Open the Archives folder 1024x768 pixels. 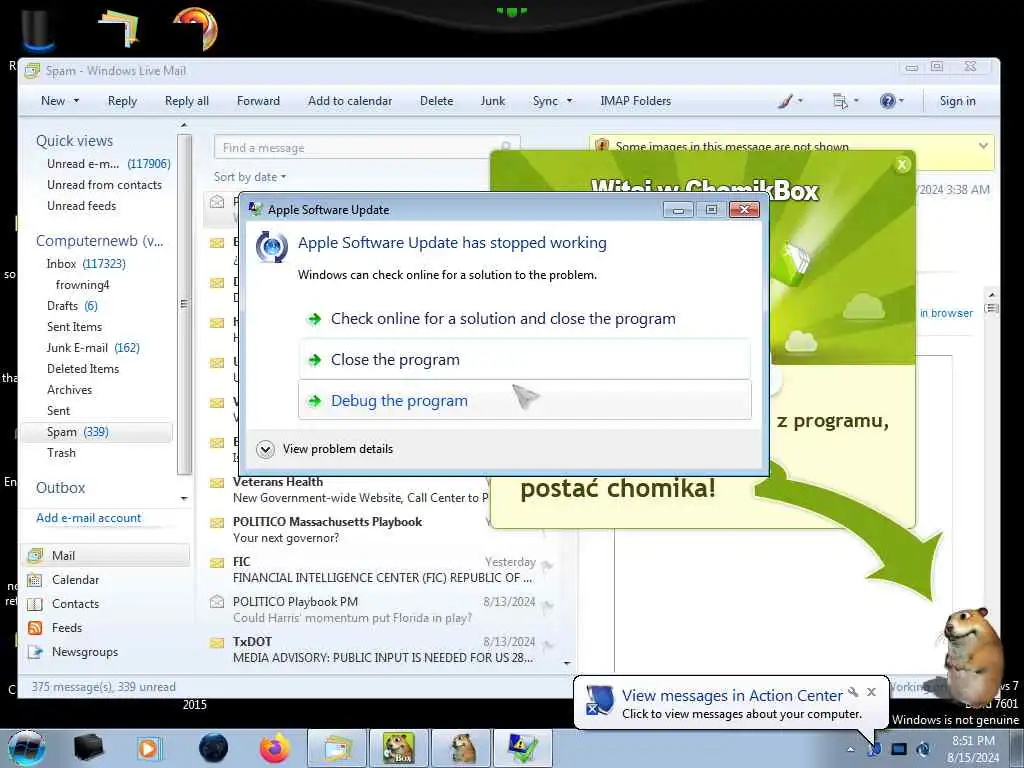pos(69,390)
